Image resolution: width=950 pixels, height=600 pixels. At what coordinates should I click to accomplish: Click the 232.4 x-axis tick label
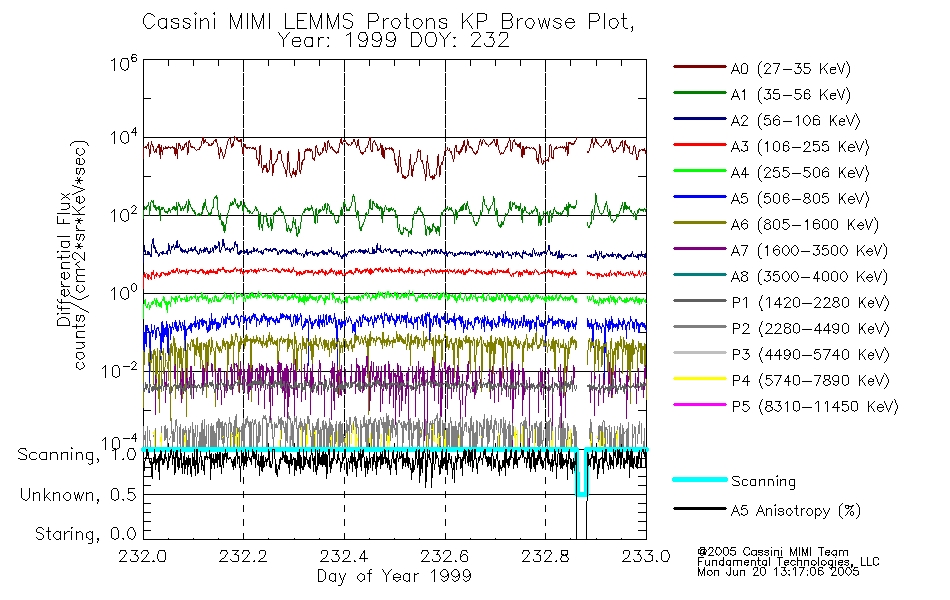pos(344,556)
